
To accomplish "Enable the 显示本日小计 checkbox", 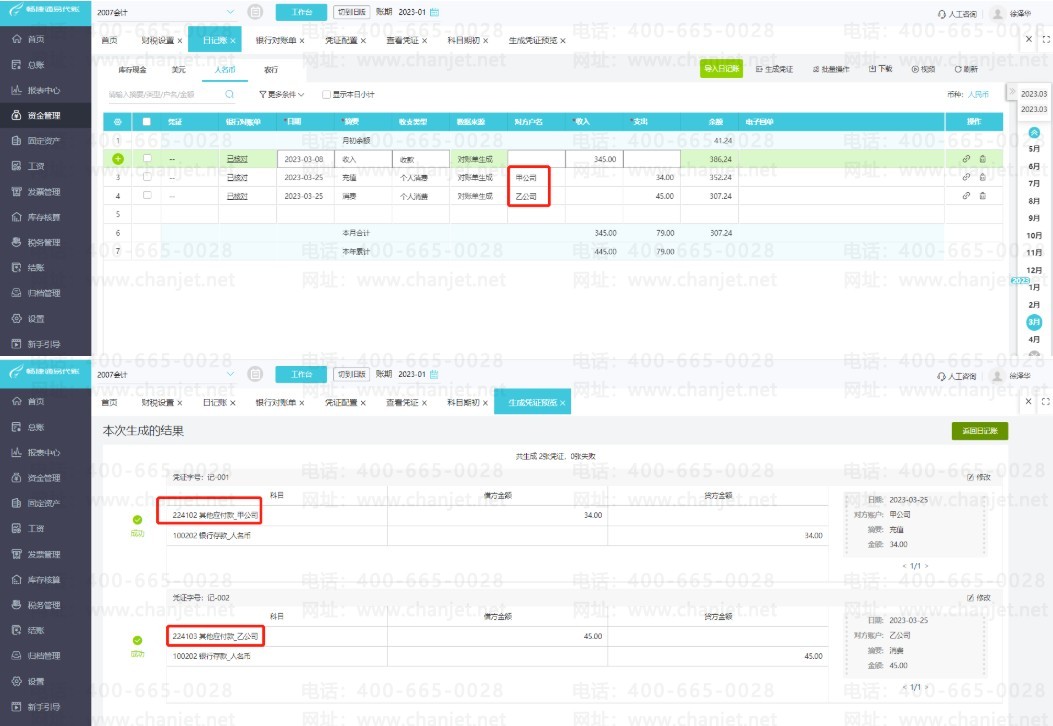I will [326, 95].
